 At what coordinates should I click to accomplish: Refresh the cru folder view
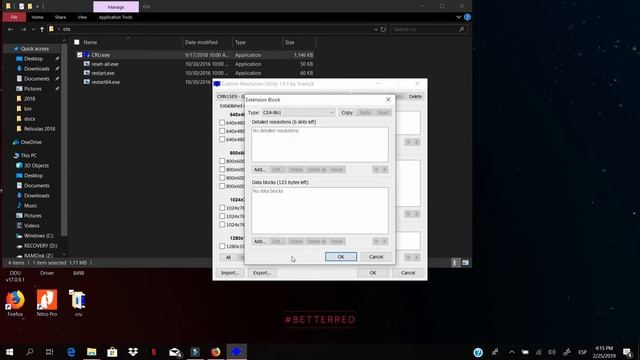(x=383, y=29)
